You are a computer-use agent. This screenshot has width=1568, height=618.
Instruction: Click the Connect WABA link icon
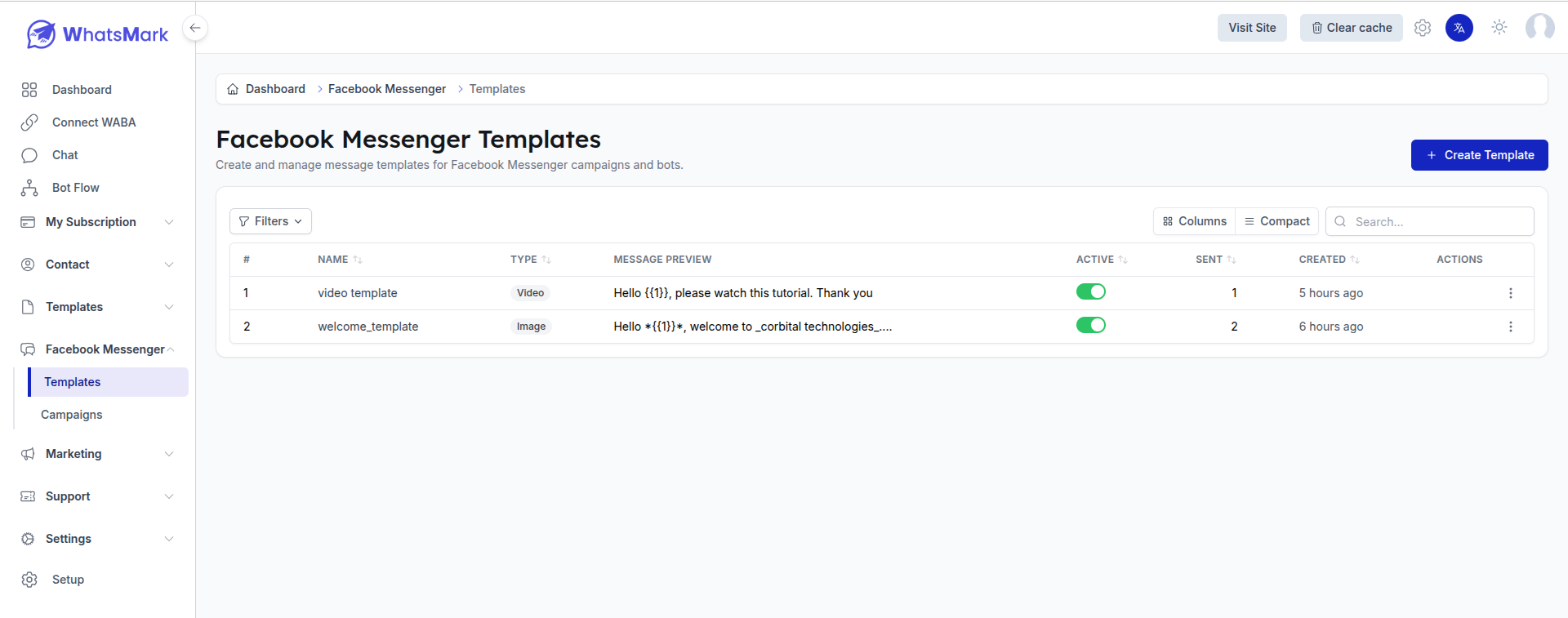pyautogui.click(x=29, y=122)
